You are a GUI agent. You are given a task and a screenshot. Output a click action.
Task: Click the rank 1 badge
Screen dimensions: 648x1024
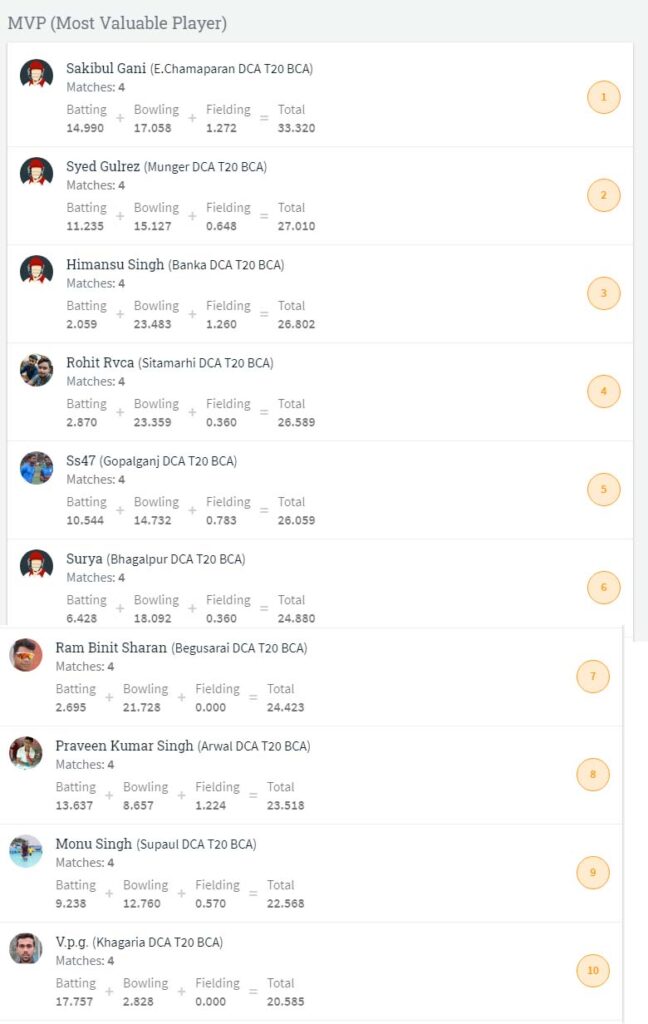point(603,97)
